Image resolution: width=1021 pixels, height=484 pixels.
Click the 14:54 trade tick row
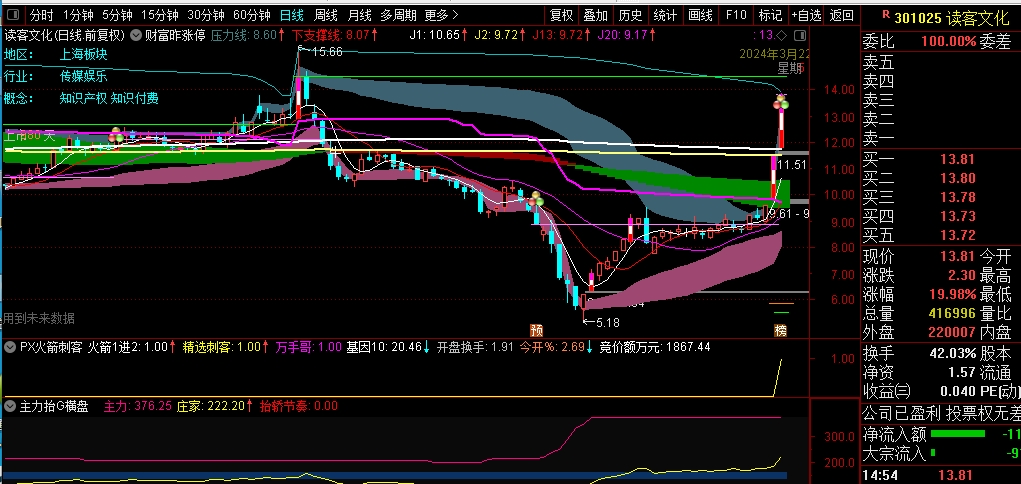click(940, 476)
